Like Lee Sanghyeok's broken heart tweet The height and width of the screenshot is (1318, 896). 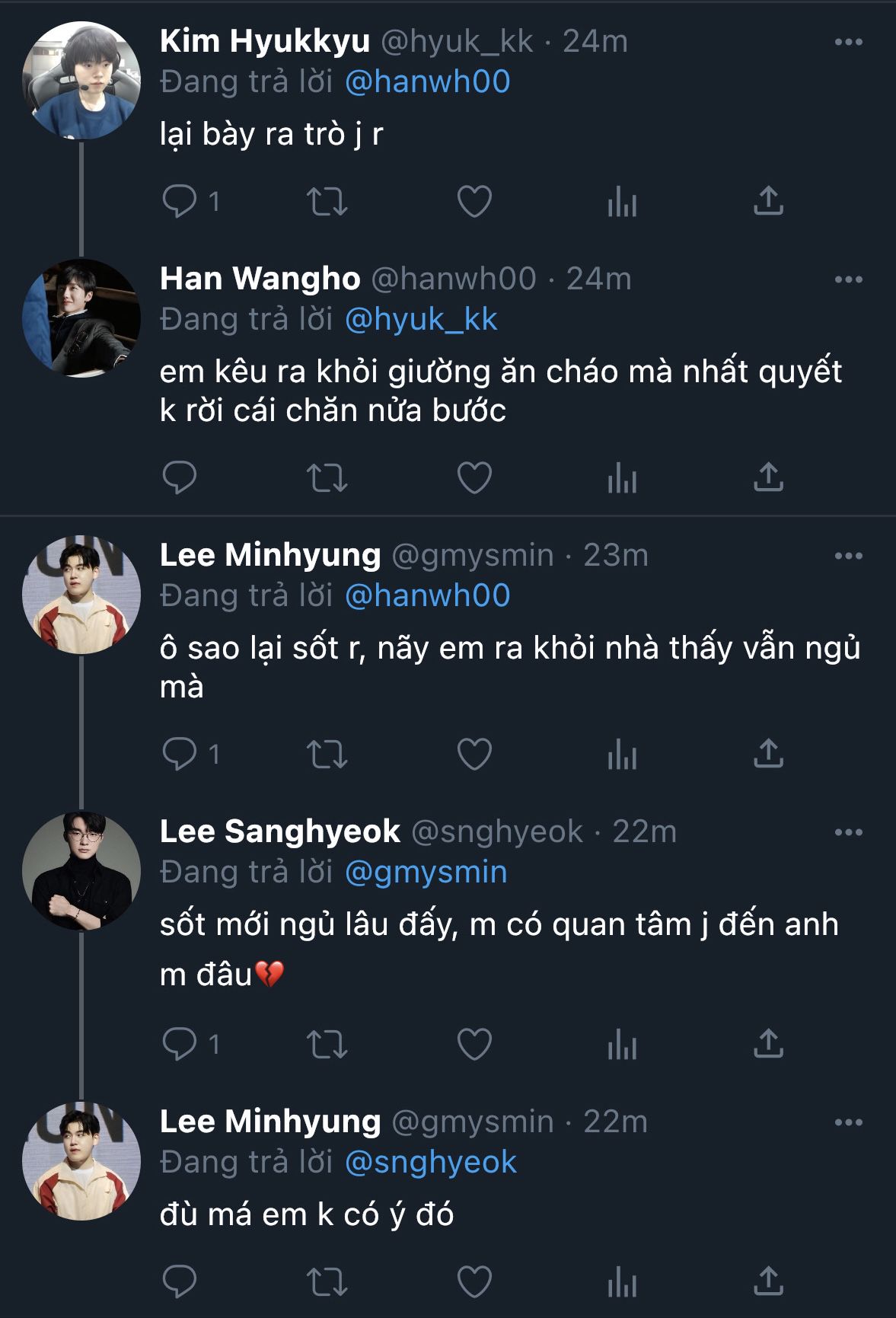[x=474, y=1044]
